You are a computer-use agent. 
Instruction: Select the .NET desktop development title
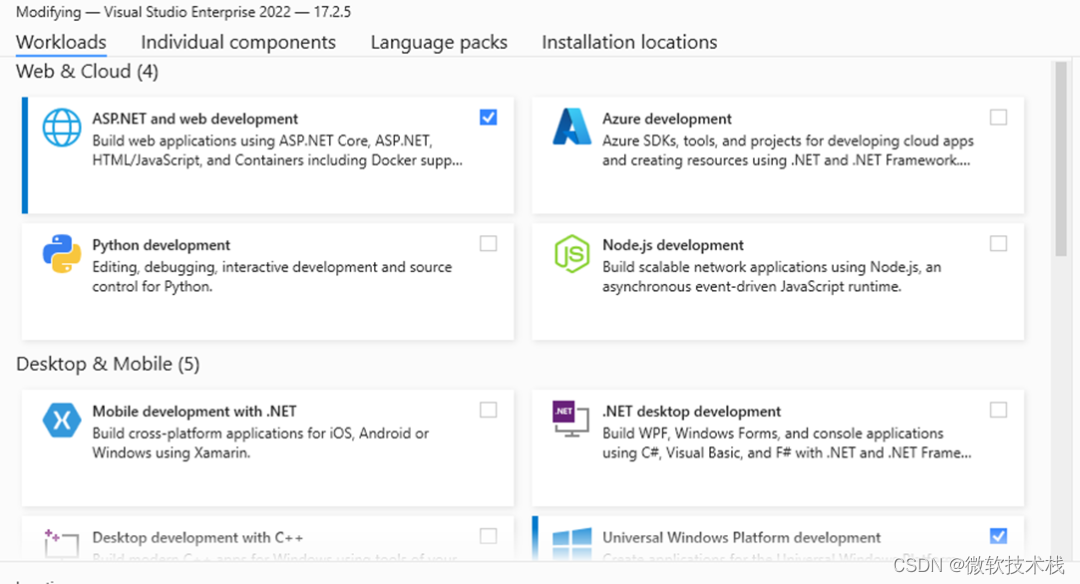point(692,411)
